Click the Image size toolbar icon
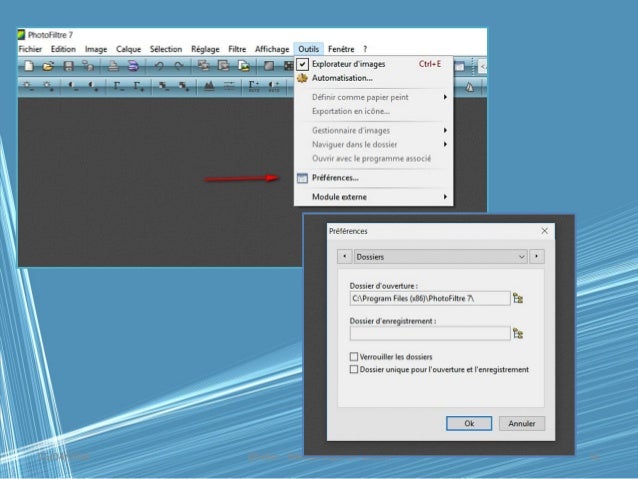The height and width of the screenshot is (479, 638). click(x=203, y=66)
